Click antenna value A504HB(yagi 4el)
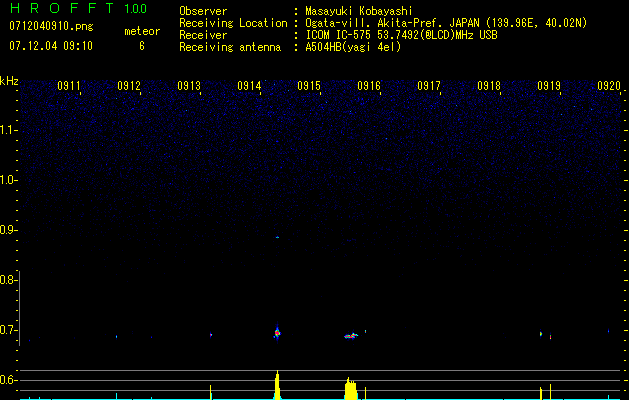Image resolution: width=629 pixels, height=400 pixels. (353, 47)
